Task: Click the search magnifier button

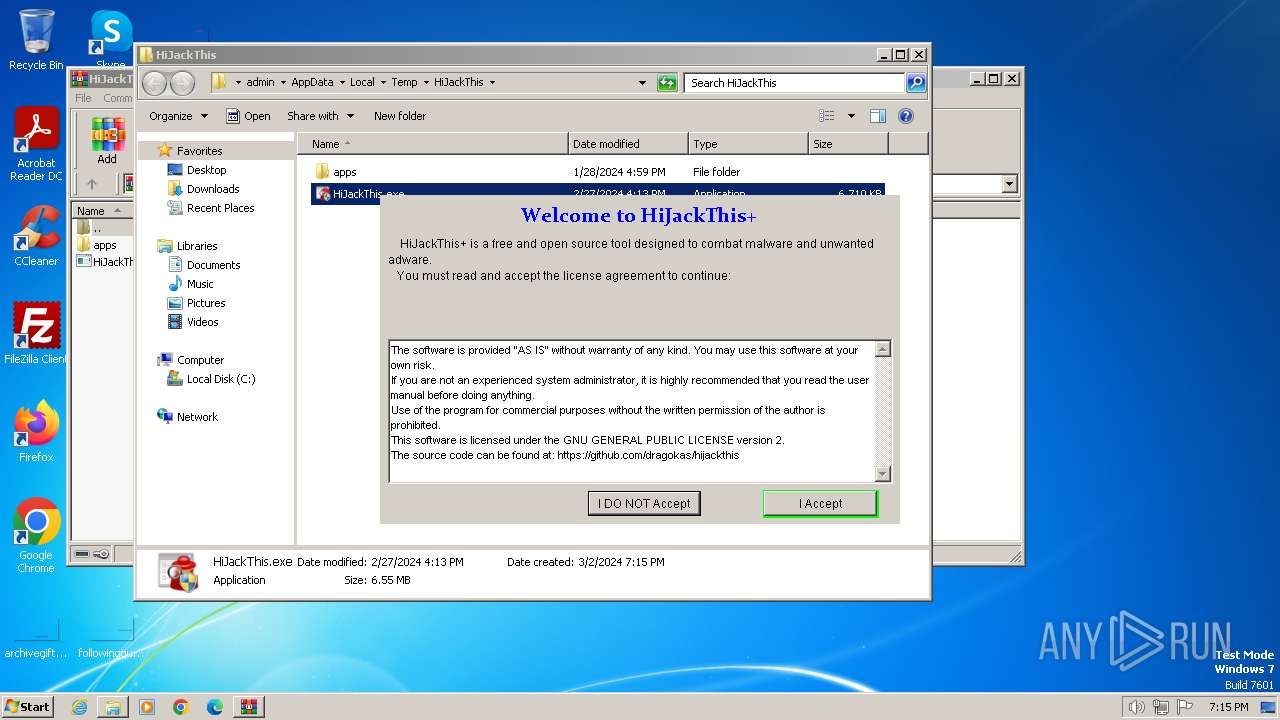Action: (x=916, y=83)
